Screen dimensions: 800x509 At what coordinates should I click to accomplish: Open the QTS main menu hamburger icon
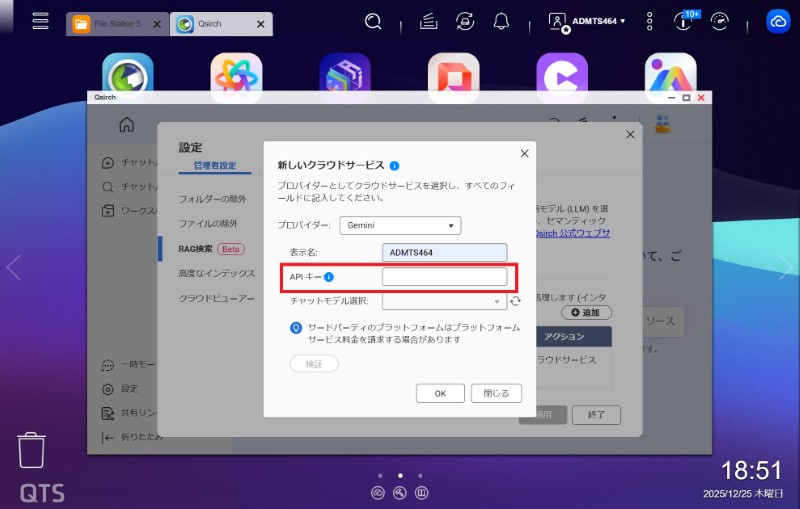[40, 21]
